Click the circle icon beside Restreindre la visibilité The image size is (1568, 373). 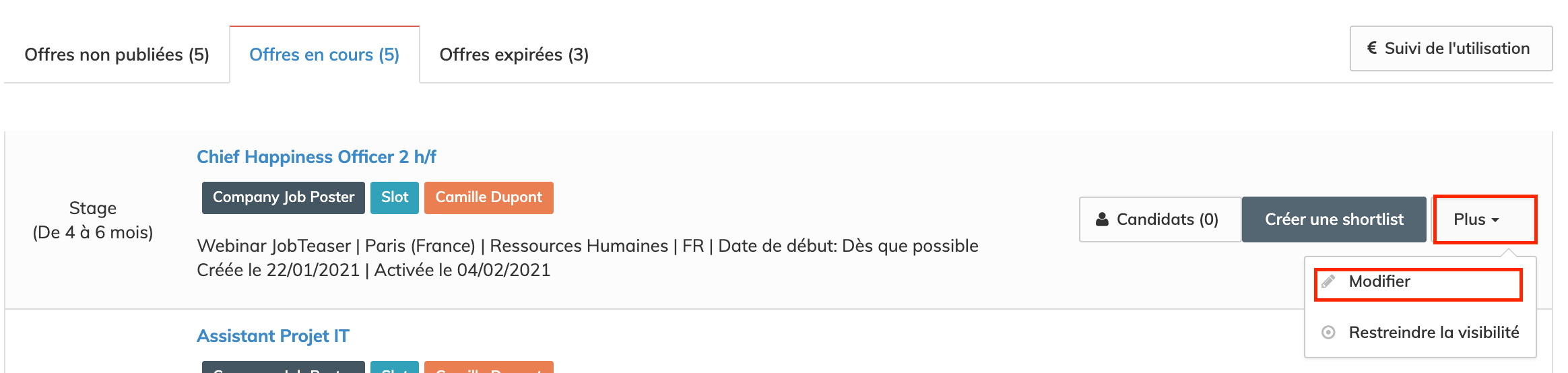[x=1328, y=333]
